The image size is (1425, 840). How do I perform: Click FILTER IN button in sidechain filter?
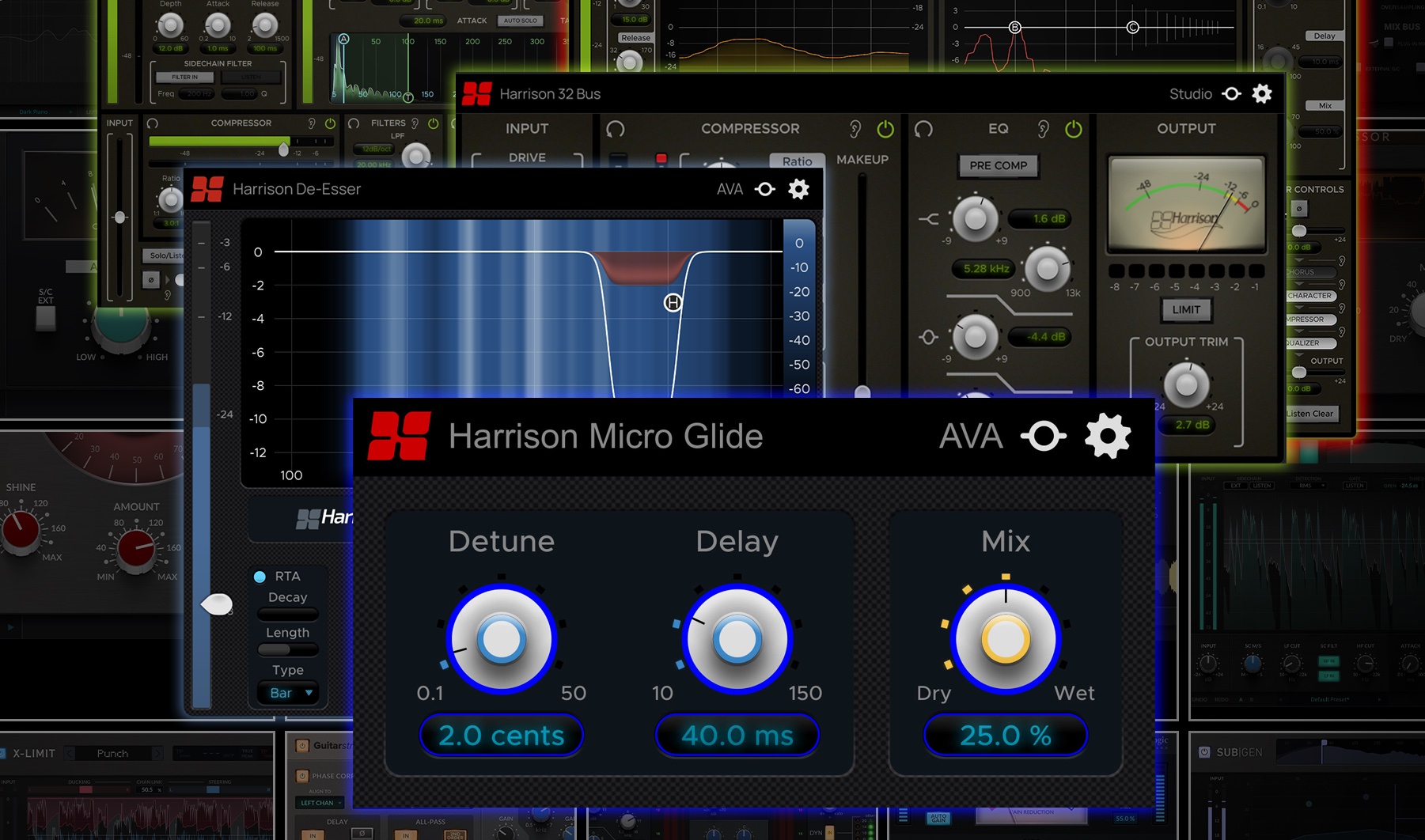coord(185,77)
